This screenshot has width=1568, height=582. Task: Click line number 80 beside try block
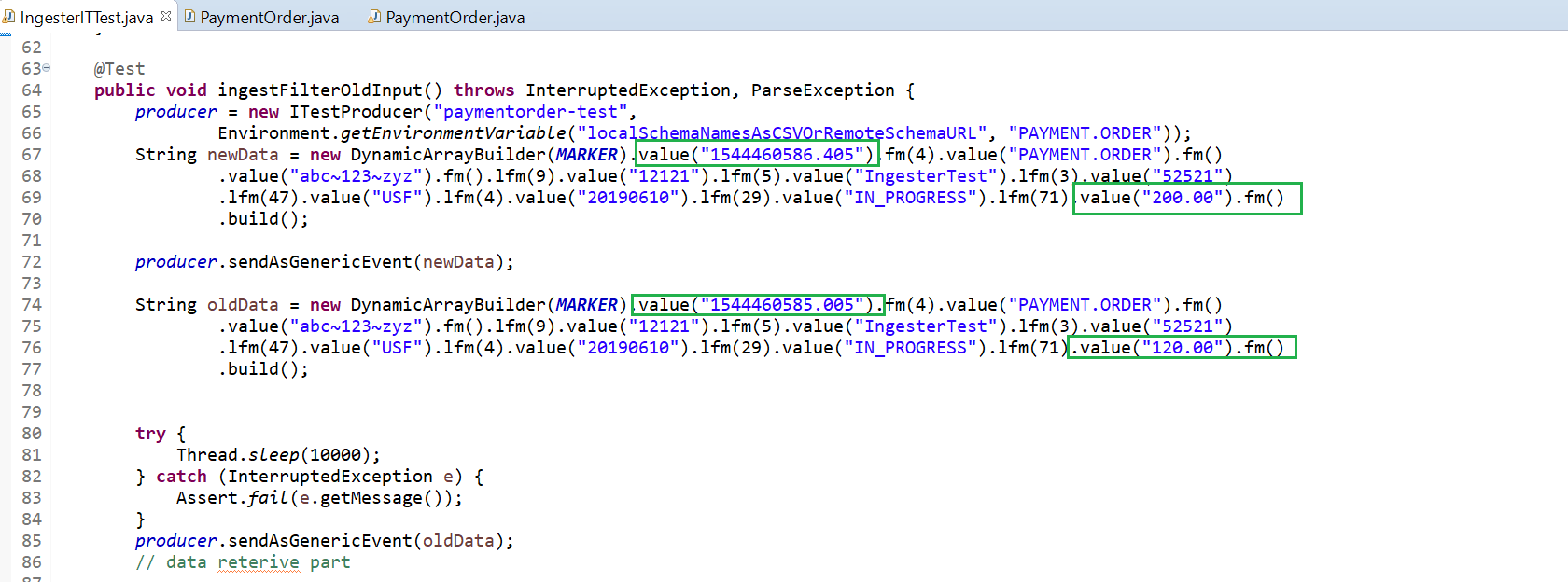pos(32,434)
